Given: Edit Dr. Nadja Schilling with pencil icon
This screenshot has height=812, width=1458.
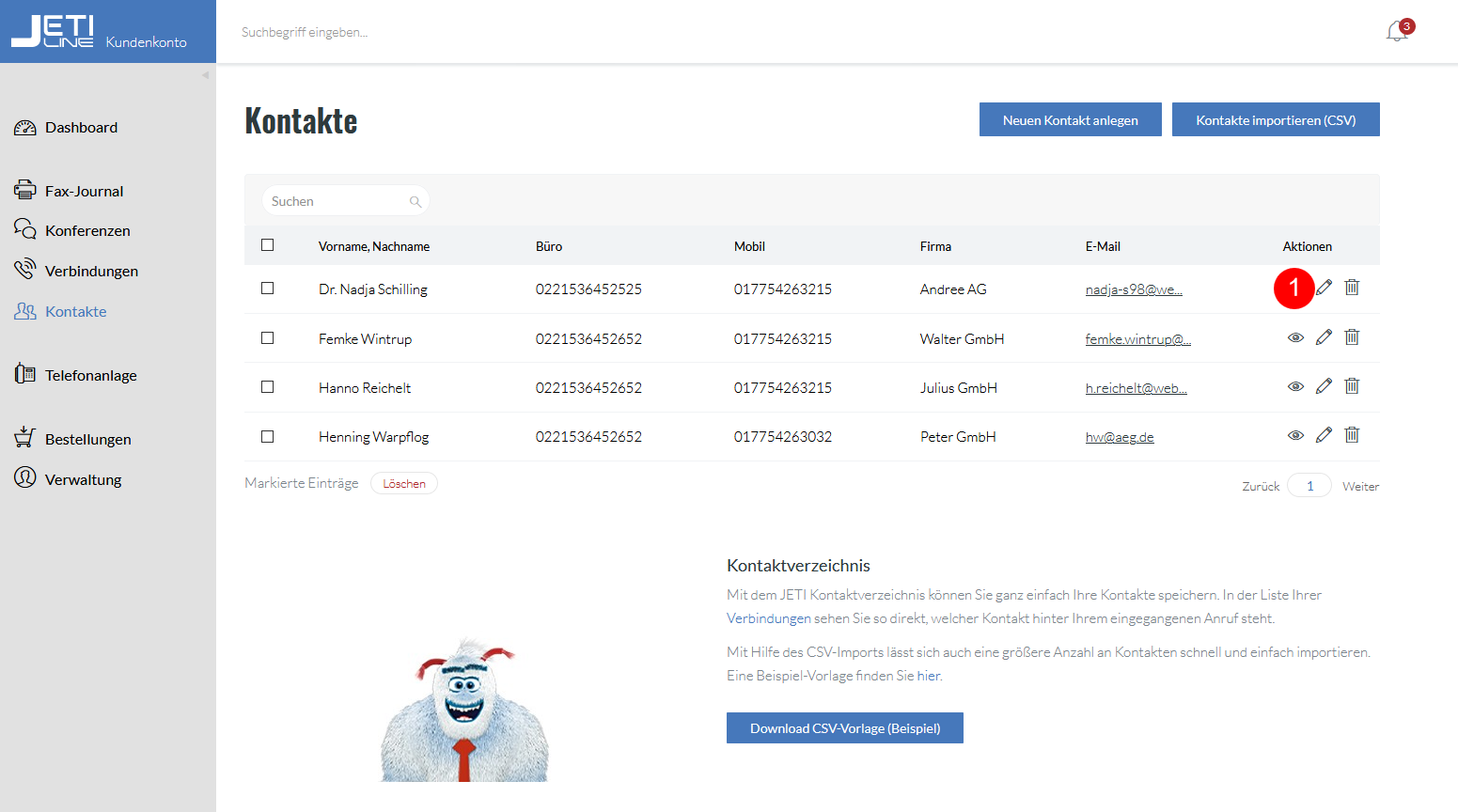Looking at the screenshot, I should click(x=1324, y=288).
